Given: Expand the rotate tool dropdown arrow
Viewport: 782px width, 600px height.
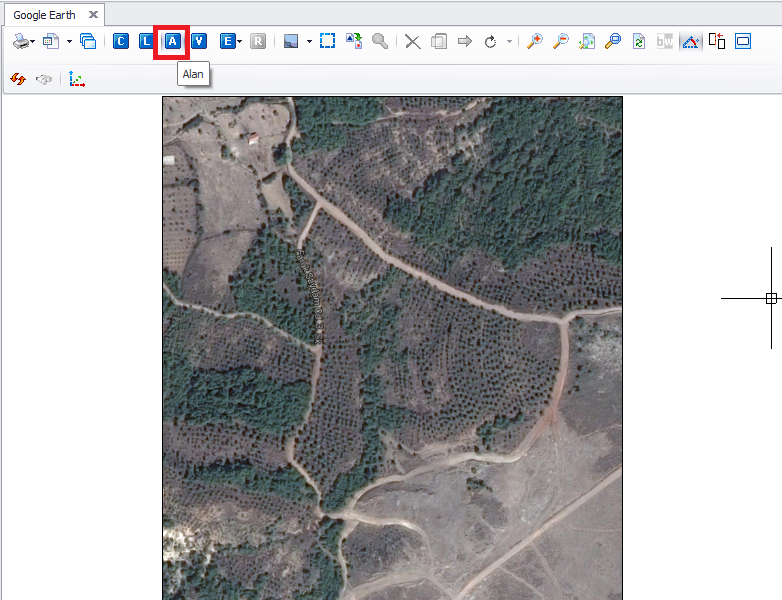Looking at the screenshot, I should pyautogui.click(x=509, y=42).
